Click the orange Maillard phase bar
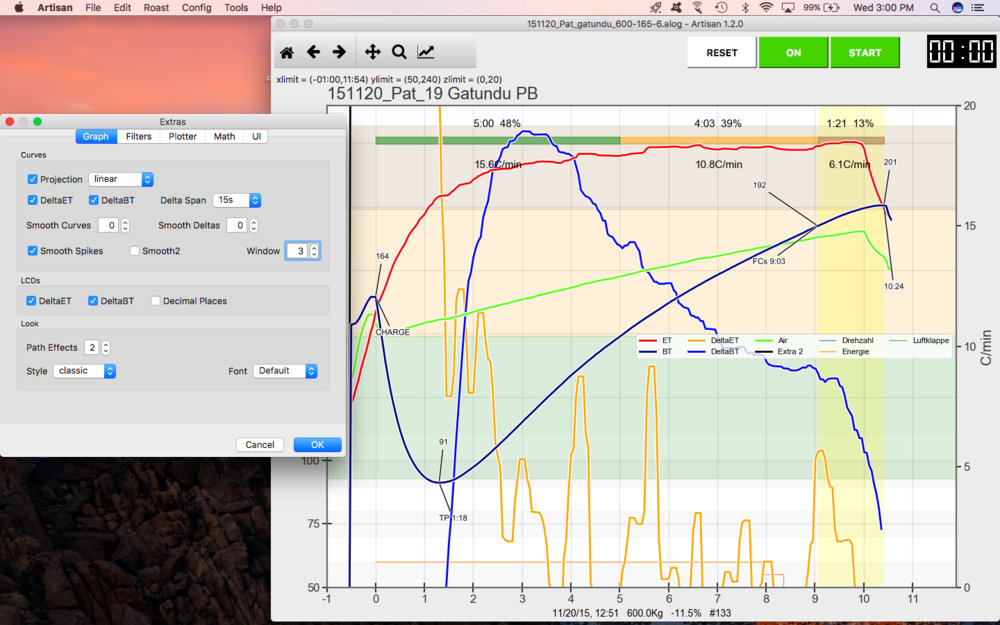The width and height of the screenshot is (1000, 625). point(719,140)
